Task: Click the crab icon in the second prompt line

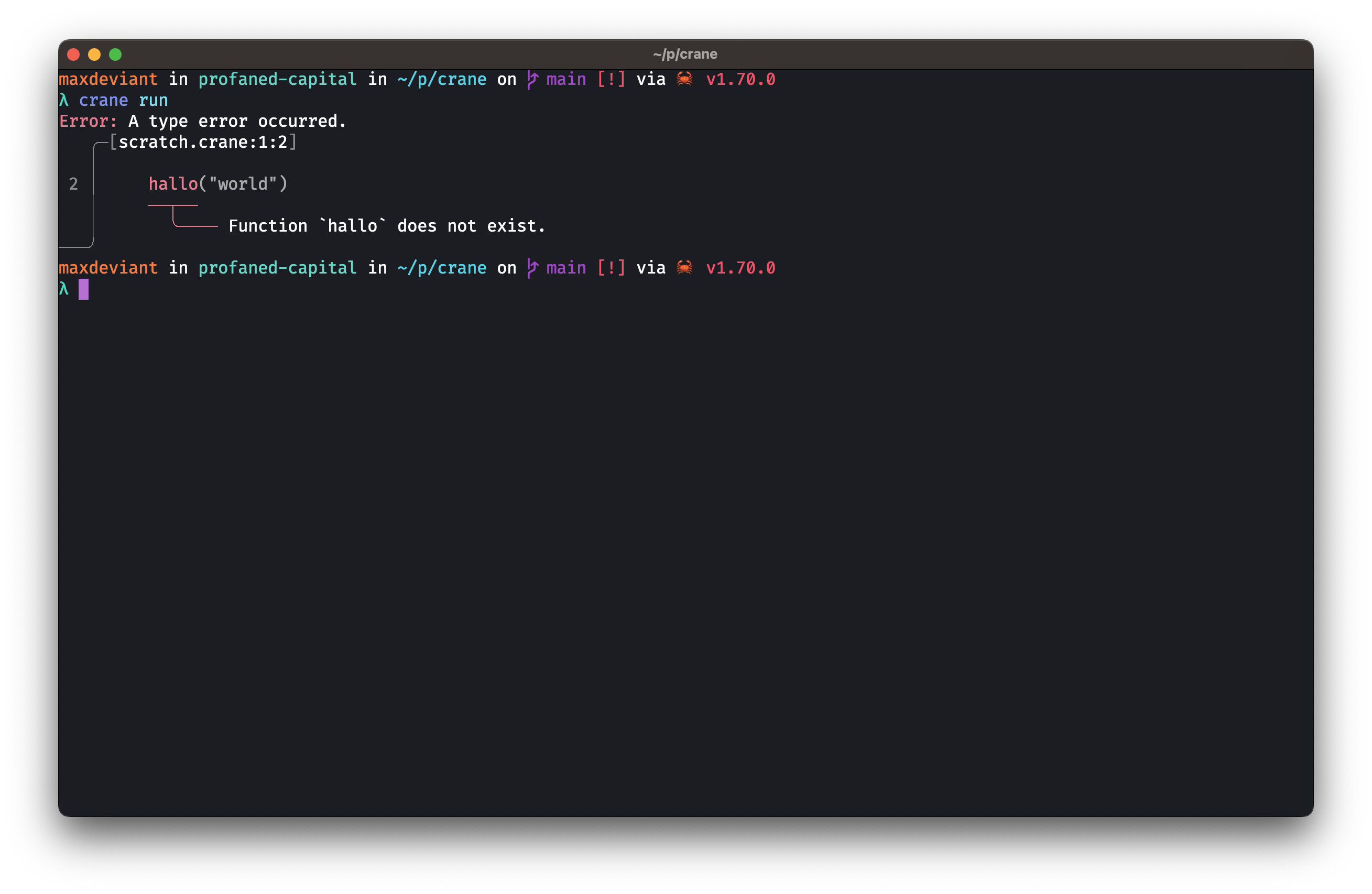Action: (684, 267)
